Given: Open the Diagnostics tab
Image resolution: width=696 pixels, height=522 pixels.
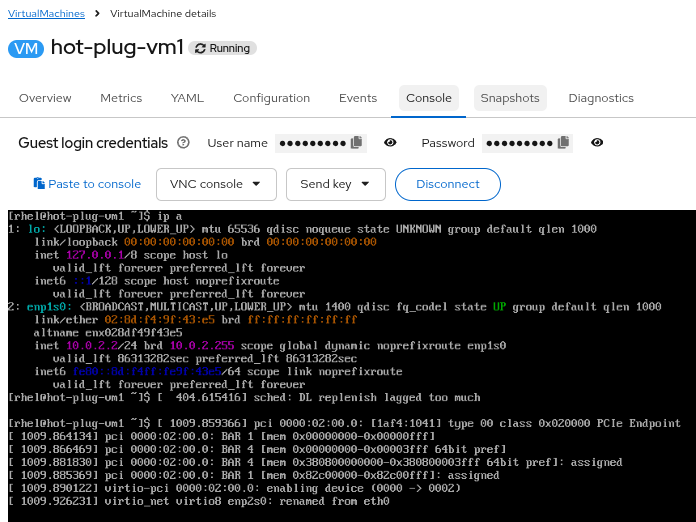Looking at the screenshot, I should point(601,98).
